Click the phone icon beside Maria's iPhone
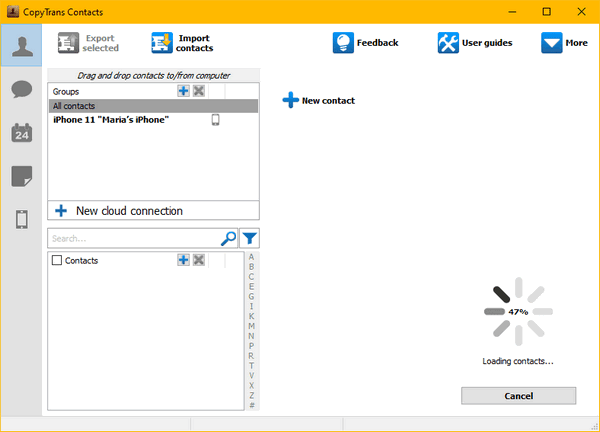 point(215,120)
